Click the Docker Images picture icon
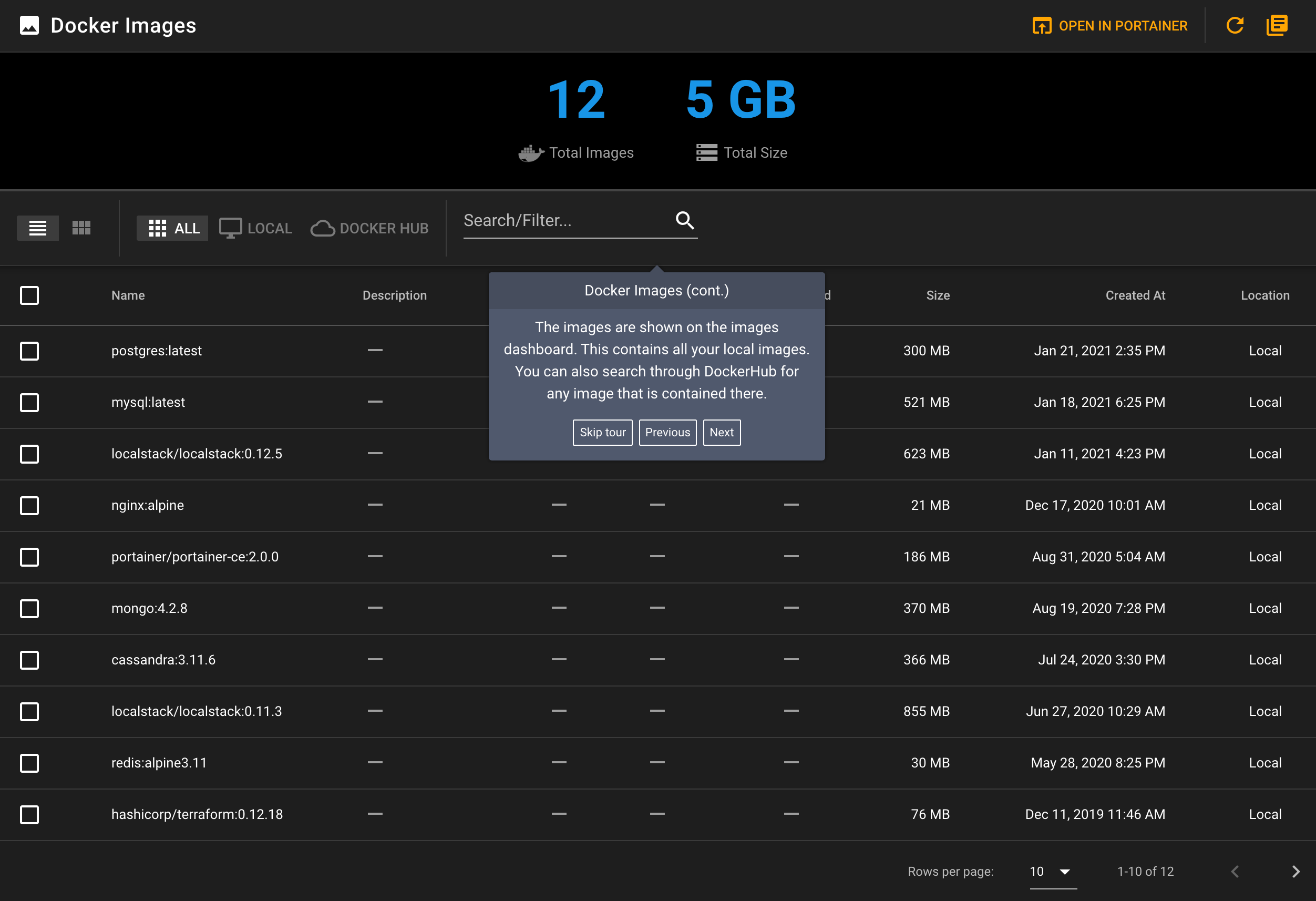1316x901 pixels. (29, 25)
